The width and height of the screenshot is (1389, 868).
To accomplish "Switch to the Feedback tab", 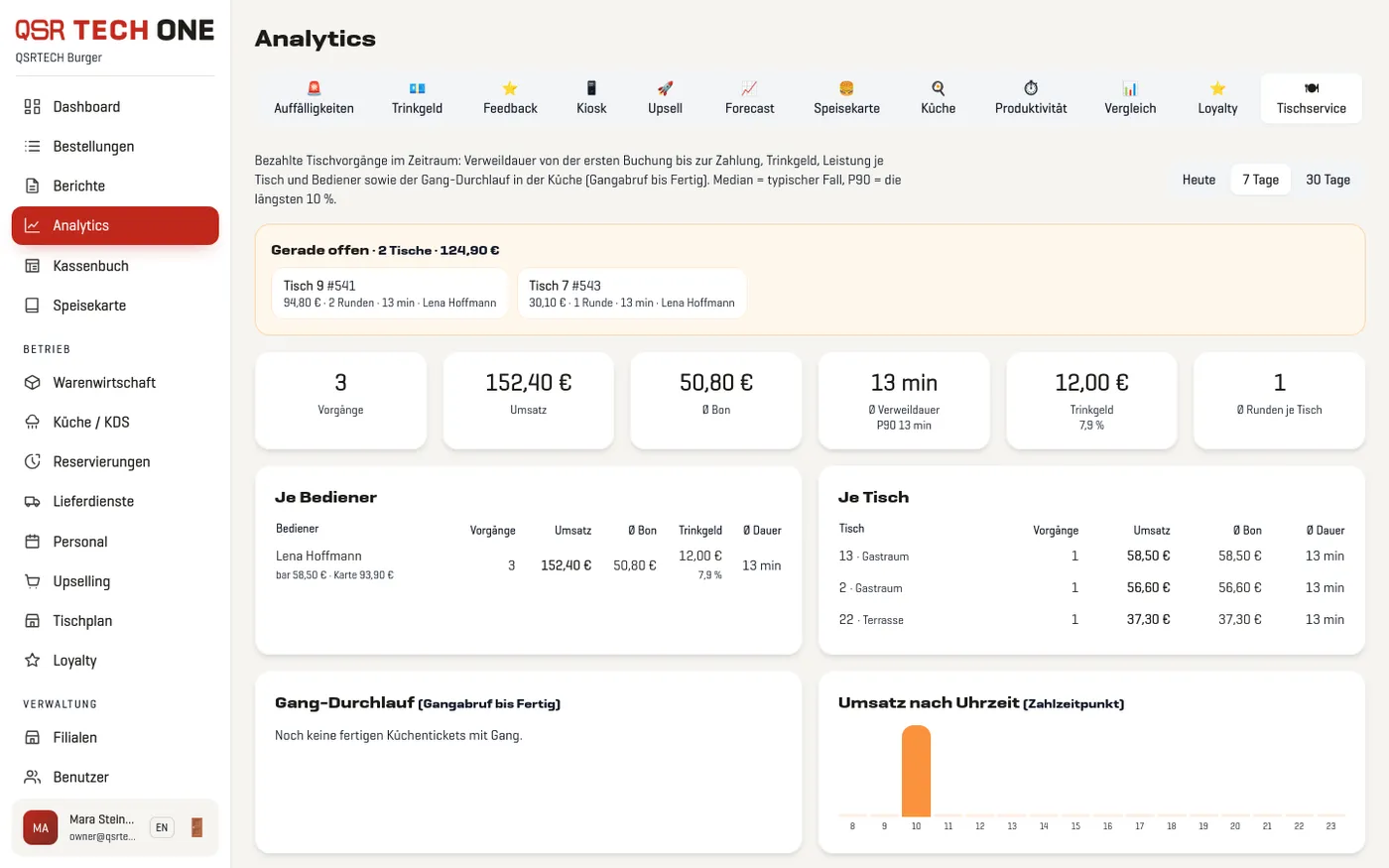I will 510,98.
